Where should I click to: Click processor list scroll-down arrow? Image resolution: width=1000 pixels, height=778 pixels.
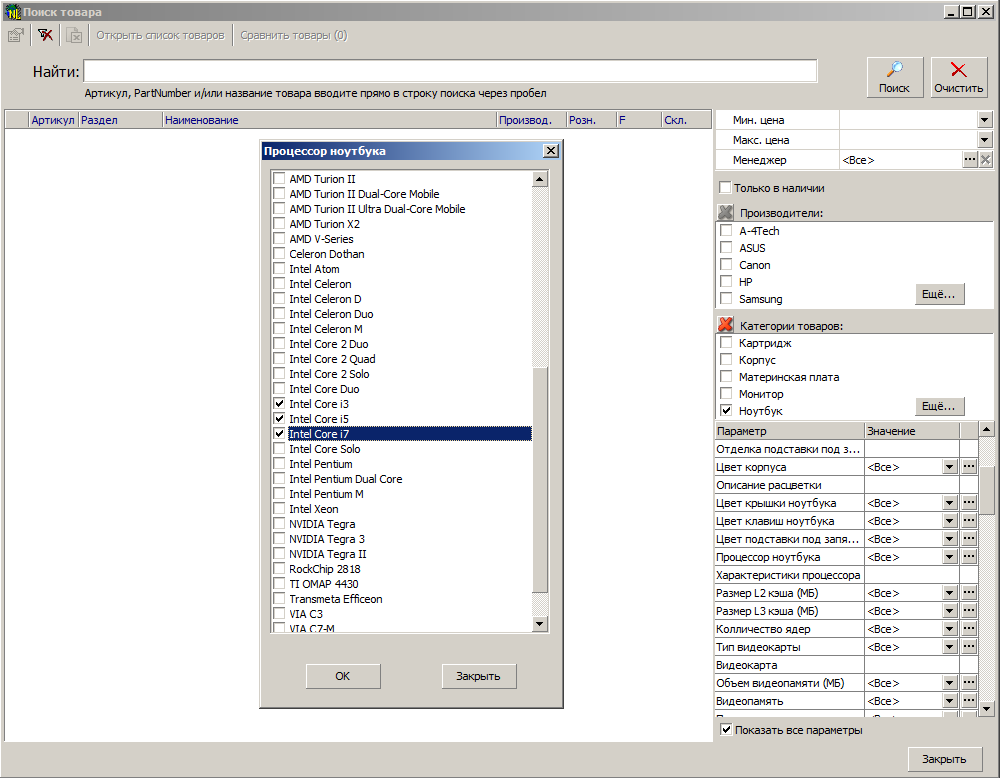540,624
